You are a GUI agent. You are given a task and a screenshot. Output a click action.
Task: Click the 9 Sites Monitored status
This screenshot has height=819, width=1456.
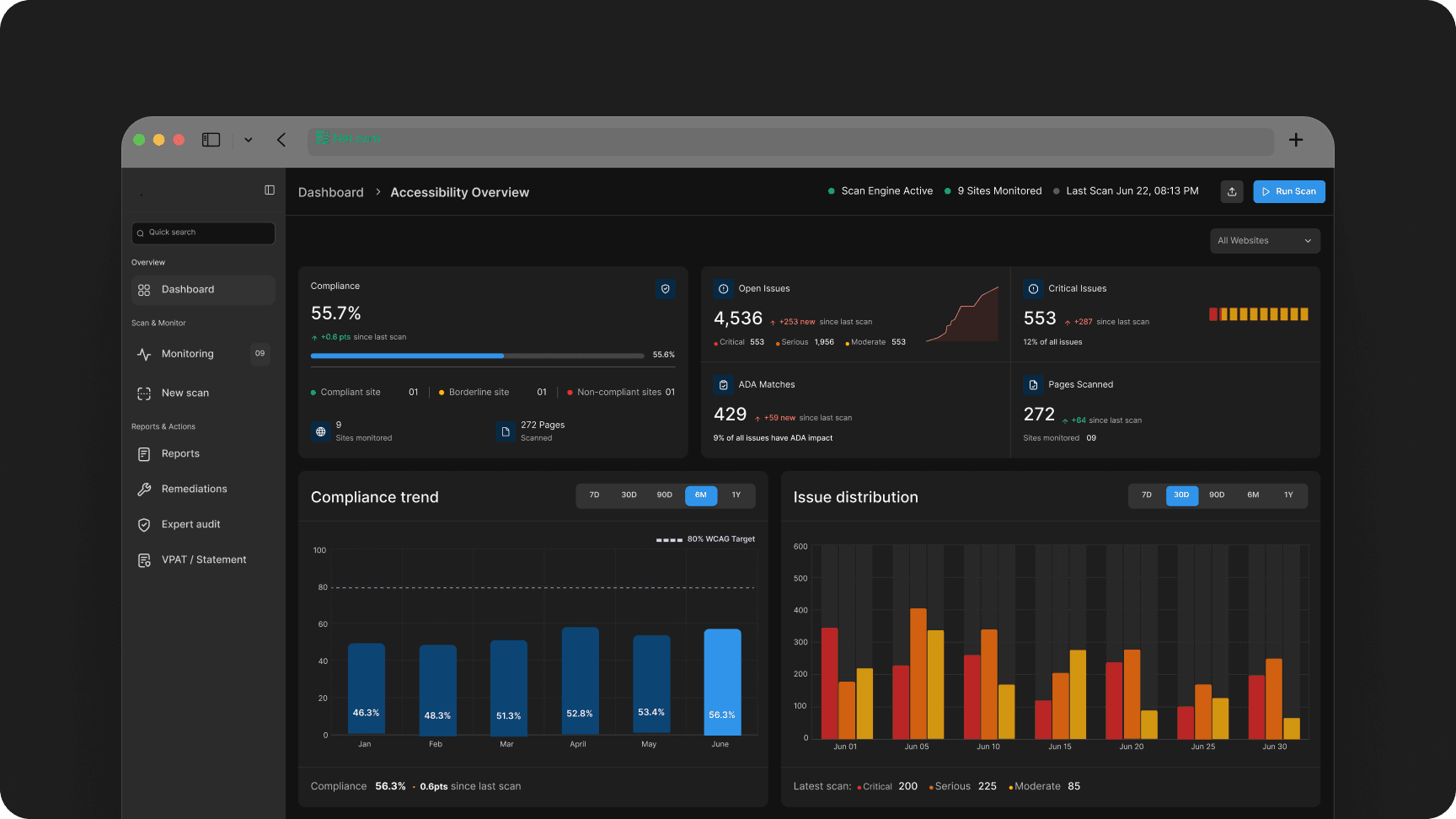tap(993, 191)
